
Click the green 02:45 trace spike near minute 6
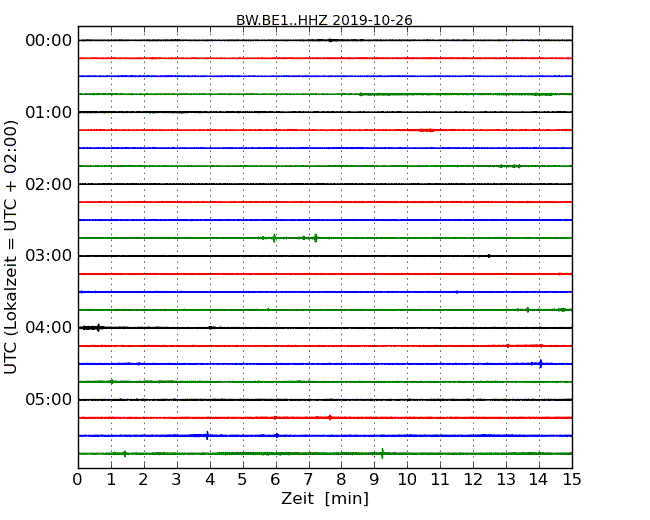(x=274, y=238)
